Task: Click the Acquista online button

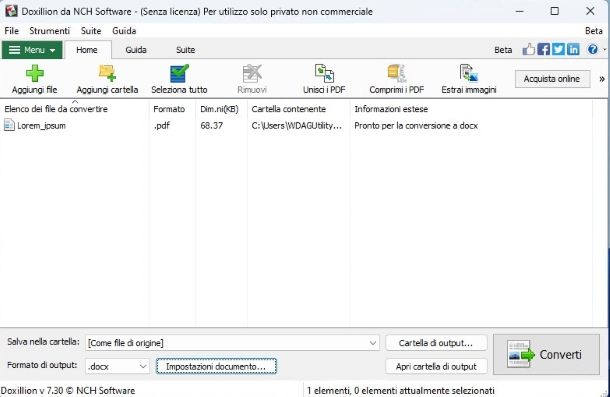Action: [x=552, y=79]
